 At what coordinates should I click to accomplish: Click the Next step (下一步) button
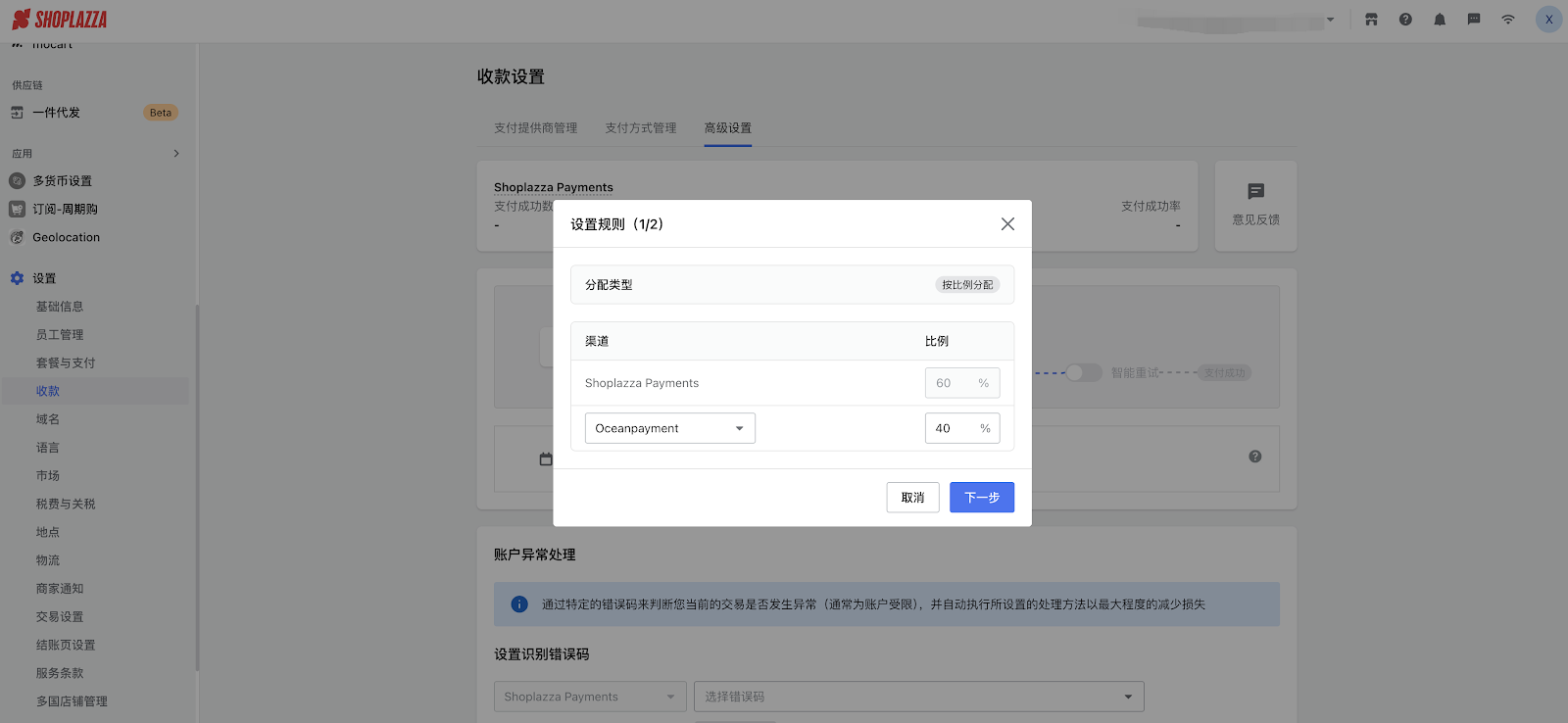982,498
